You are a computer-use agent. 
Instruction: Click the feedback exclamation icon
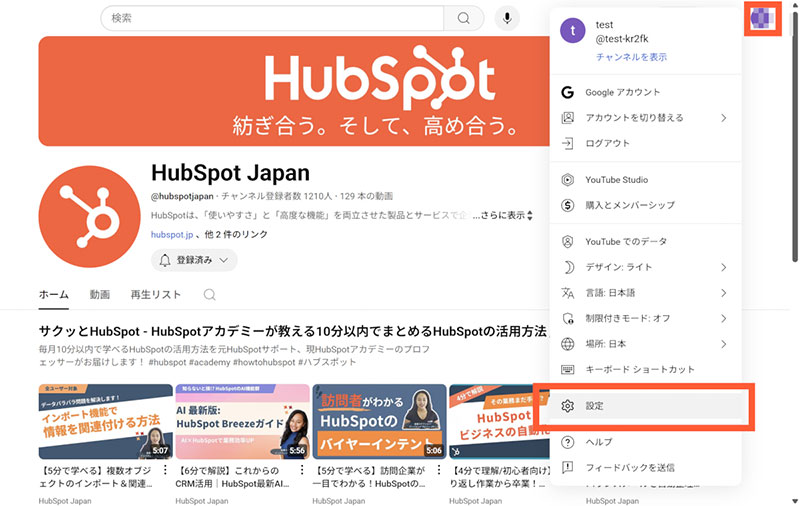click(567, 467)
